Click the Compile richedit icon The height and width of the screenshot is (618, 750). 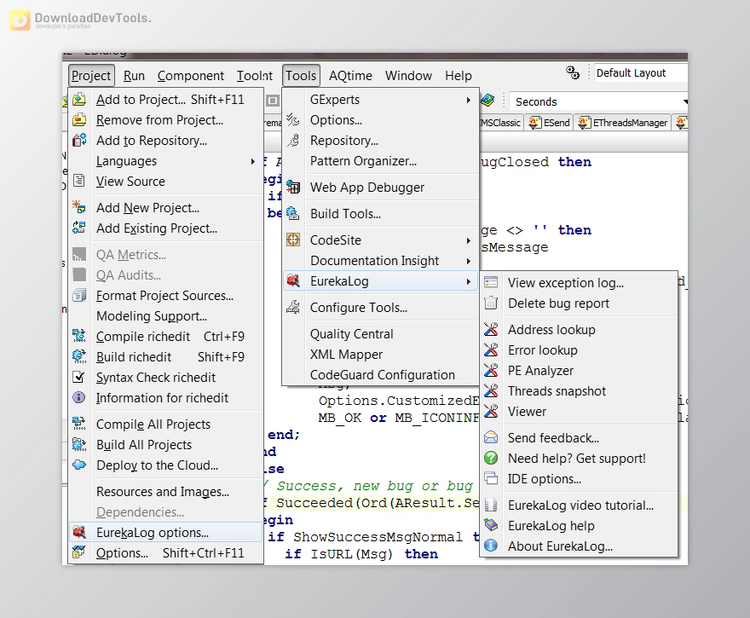point(79,336)
